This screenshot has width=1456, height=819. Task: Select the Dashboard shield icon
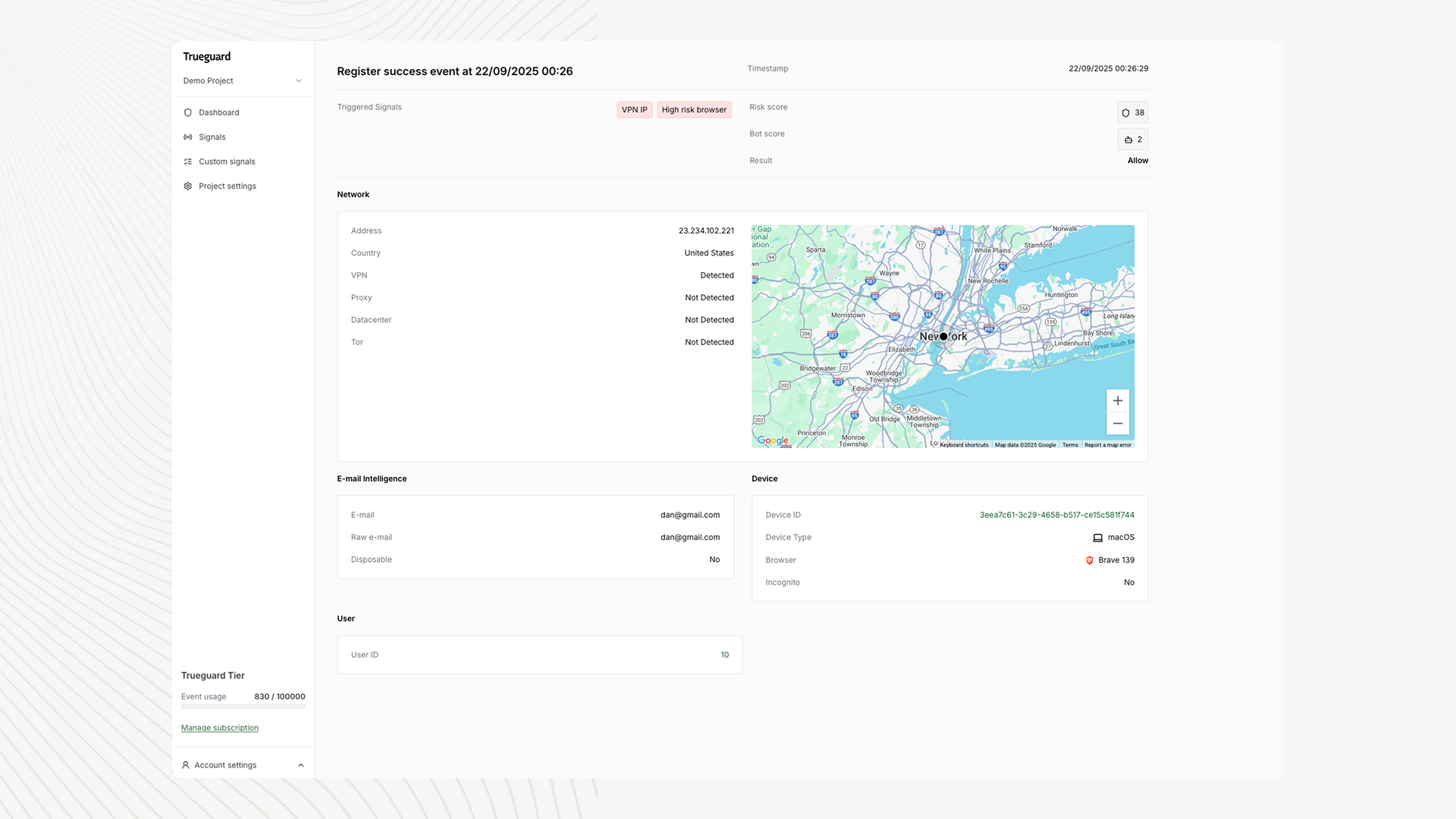pyautogui.click(x=187, y=112)
